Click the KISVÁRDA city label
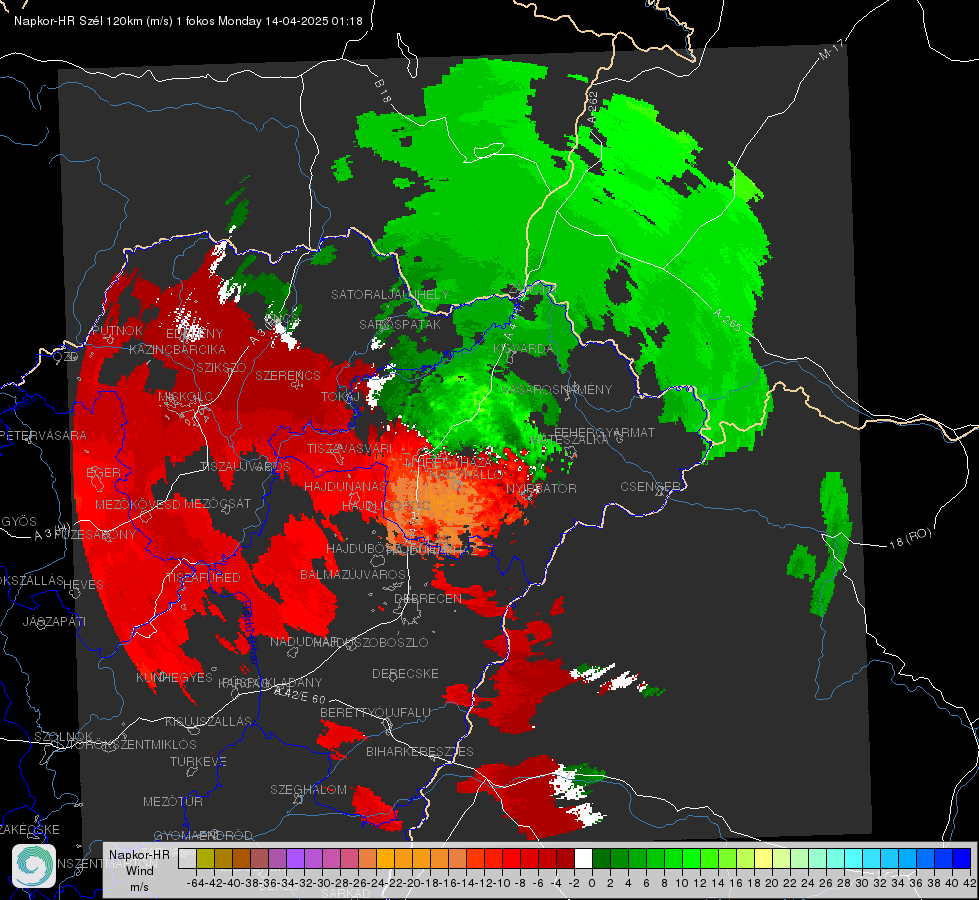Image resolution: width=979 pixels, height=900 pixels. pyautogui.click(x=523, y=349)
